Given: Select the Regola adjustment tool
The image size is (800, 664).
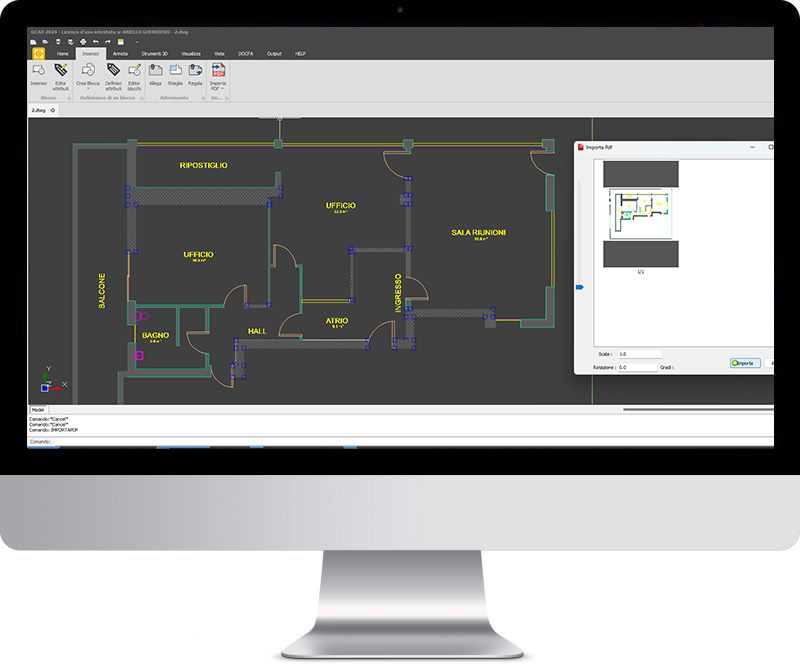Looking at the screenshot, I should pos(193,70).
